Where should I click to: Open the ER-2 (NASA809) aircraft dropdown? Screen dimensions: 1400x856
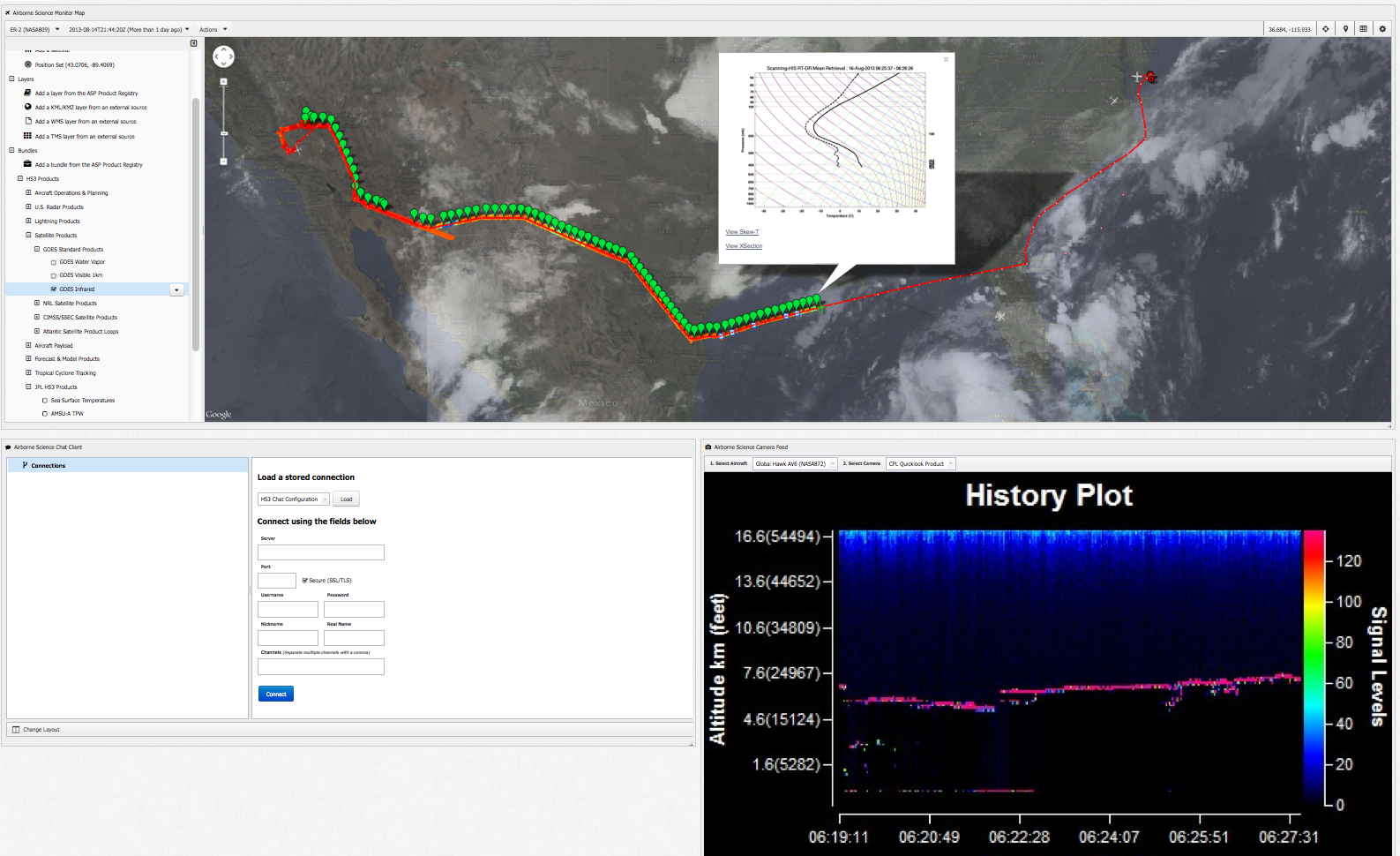tap(35, 29)
